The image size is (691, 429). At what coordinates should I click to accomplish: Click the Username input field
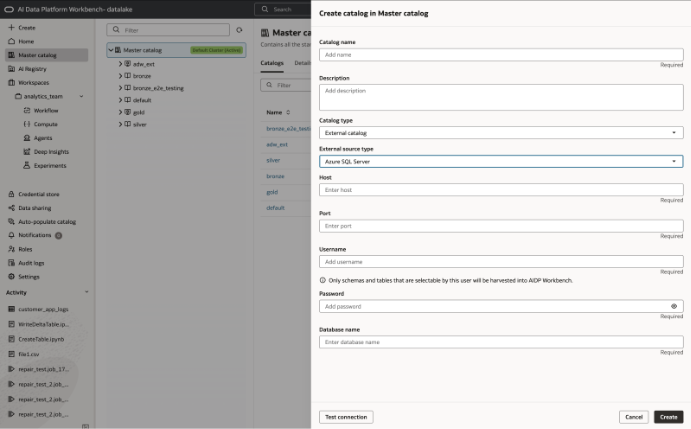click(501, 262)
